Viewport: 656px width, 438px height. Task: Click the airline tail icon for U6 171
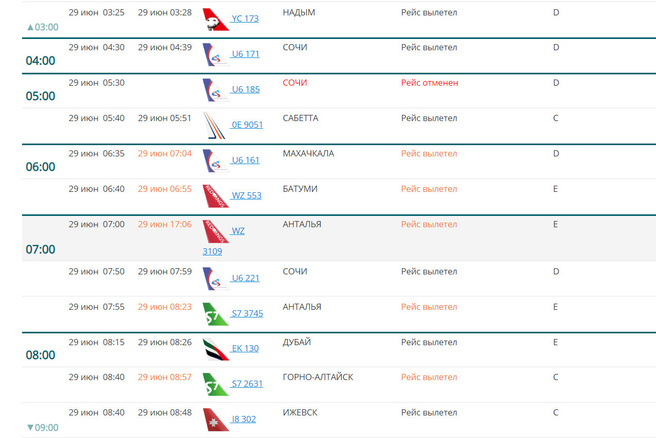coord(215,53)
